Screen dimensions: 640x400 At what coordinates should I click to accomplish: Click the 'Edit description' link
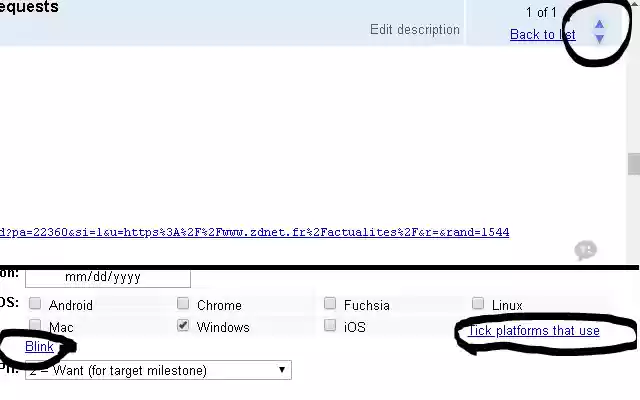[x=415, y=29]
